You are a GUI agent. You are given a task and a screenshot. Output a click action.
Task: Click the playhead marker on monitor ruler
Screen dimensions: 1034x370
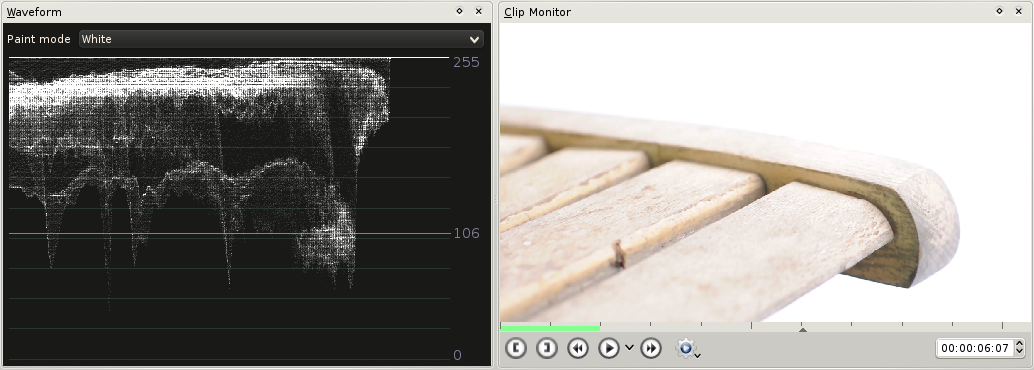pos(803,328)
